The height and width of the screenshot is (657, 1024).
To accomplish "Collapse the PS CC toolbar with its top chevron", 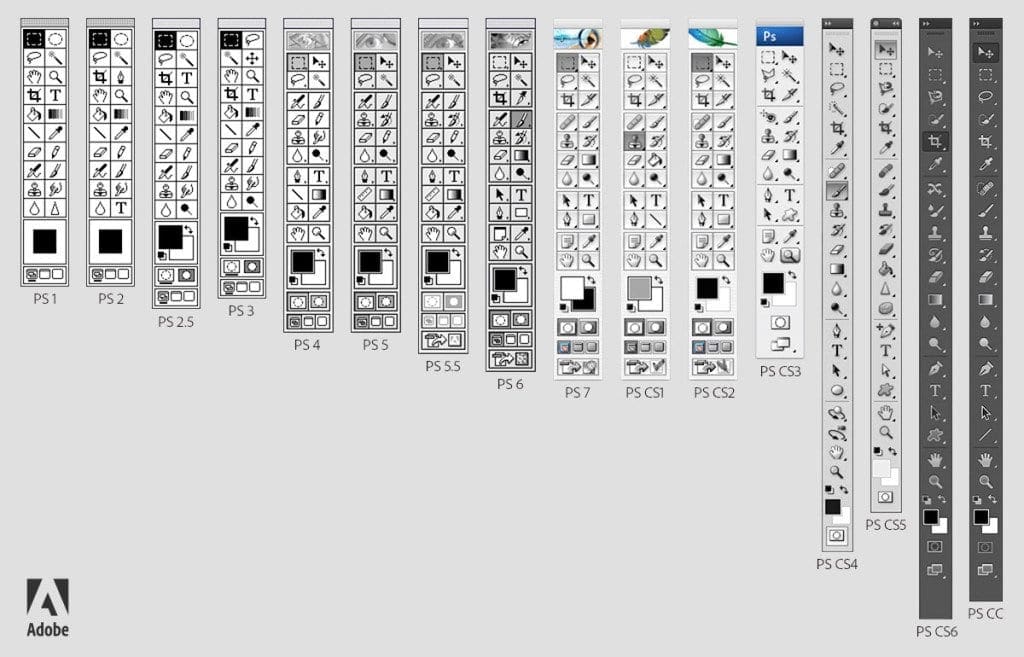I will [x=977, y=22].
